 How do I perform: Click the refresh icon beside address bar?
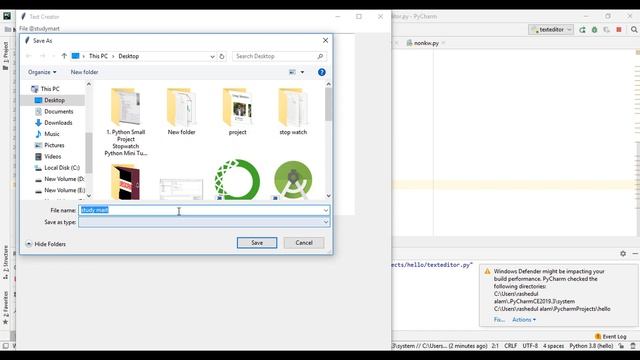pos(222,56)
